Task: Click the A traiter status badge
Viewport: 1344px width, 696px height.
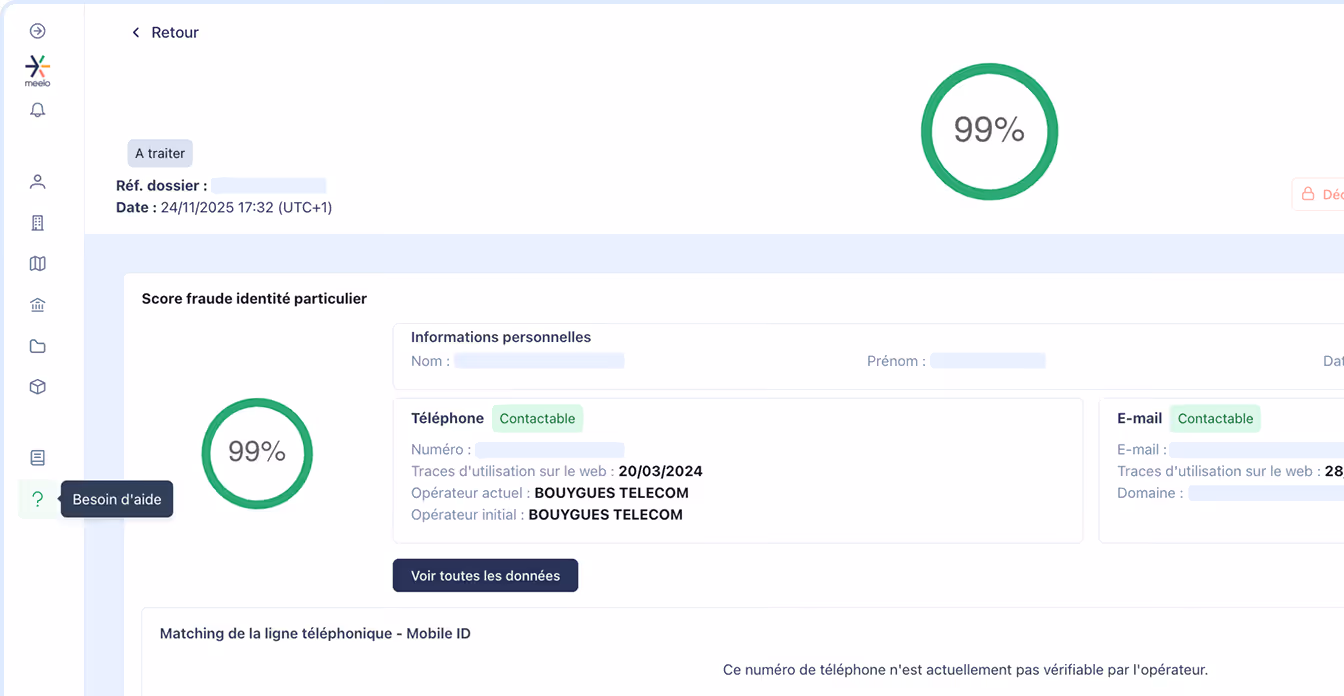Action: click(159, 153)
